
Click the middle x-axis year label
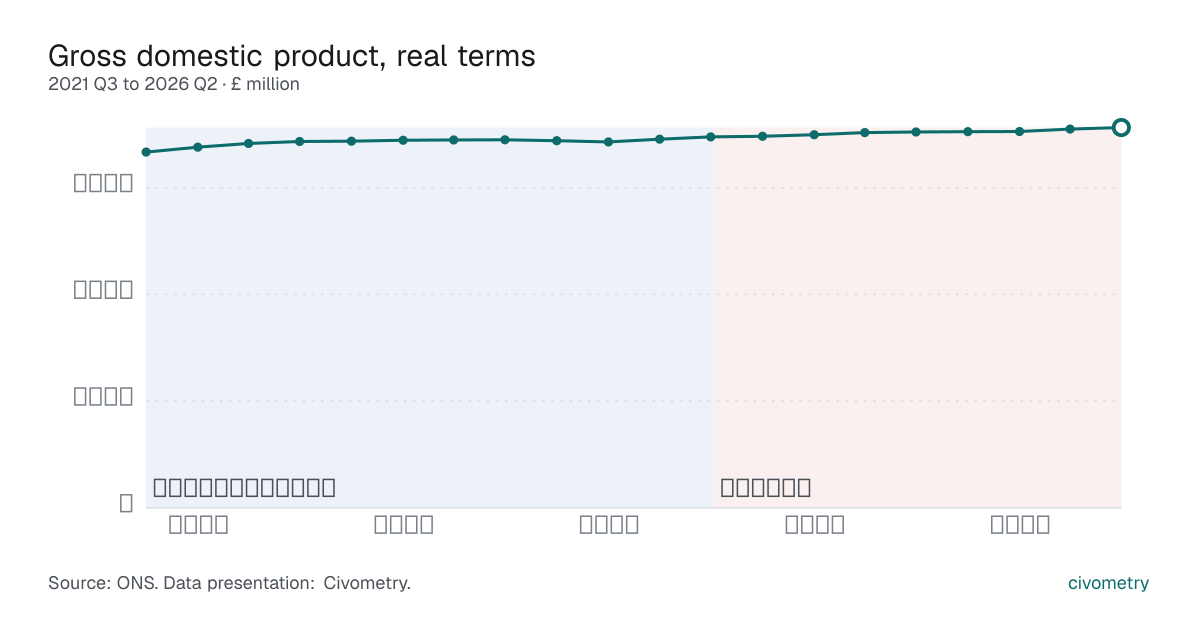click(x=609, y=524)
